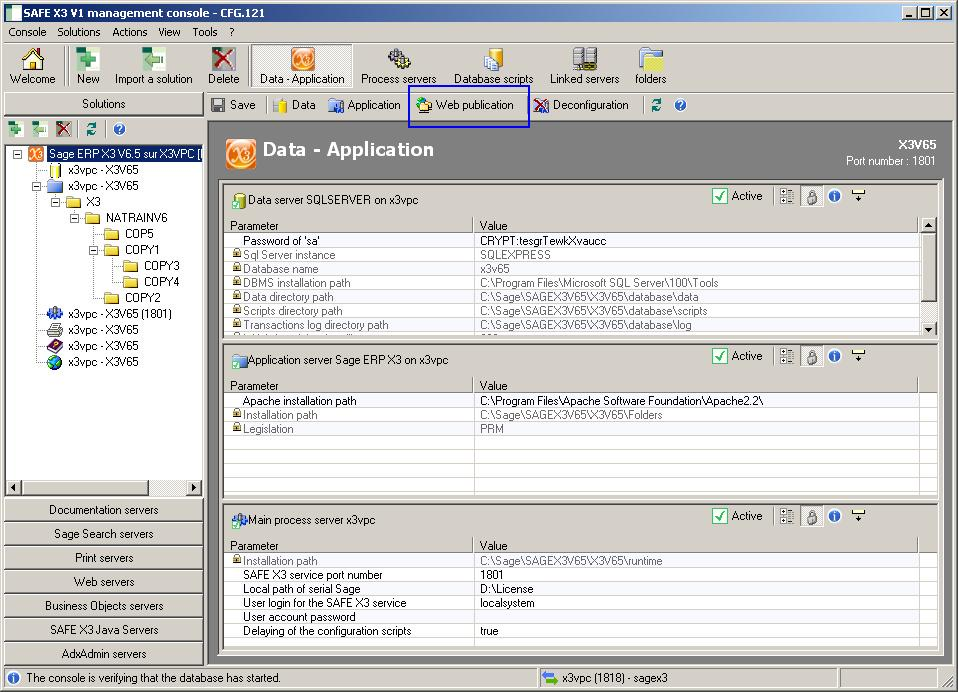Open the ? help menu
The height and width of the screenshot is (692, 958).
[232, 32]
